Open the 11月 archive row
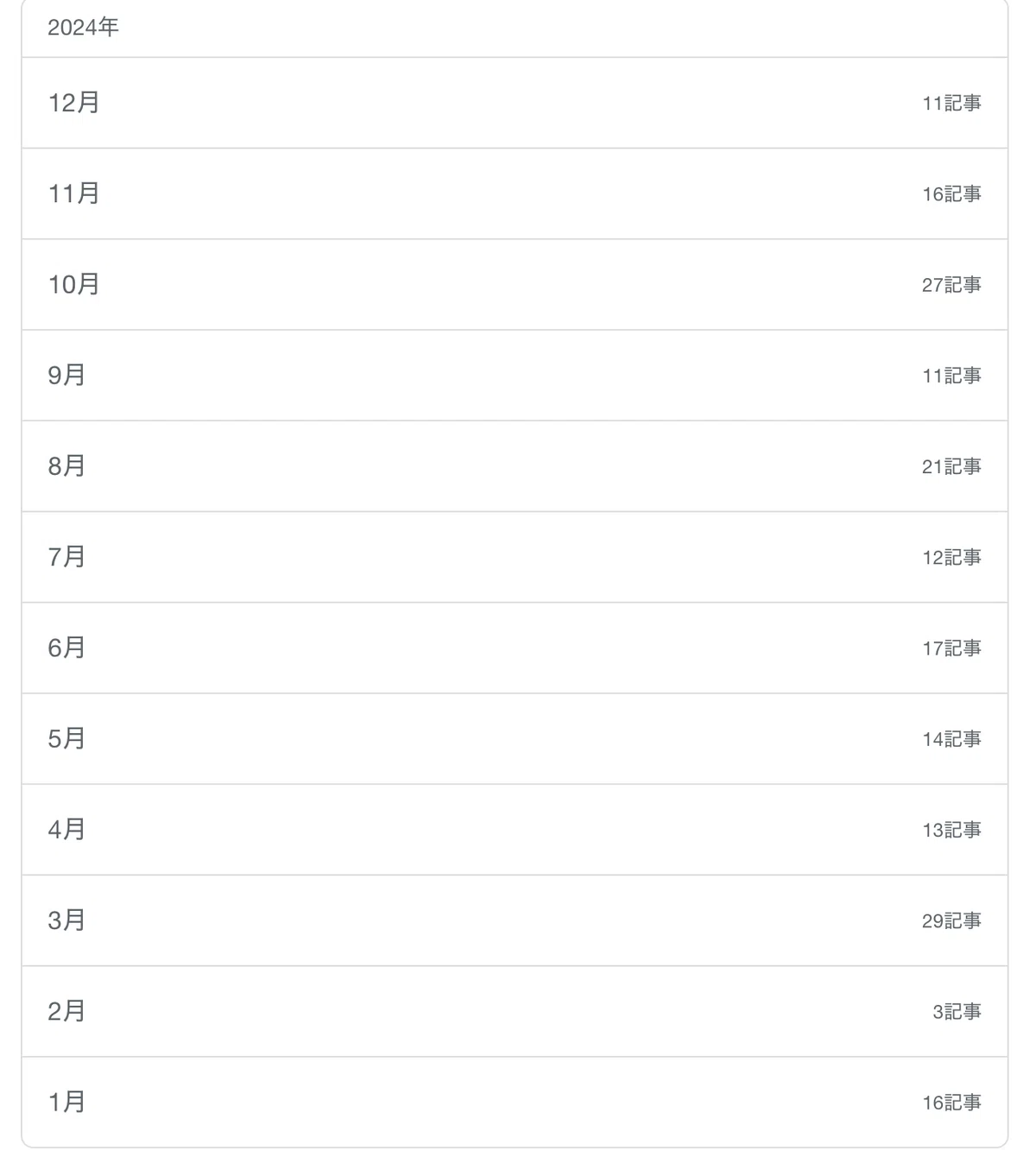Viewport: 1036px width, 1157px height. 515,193
